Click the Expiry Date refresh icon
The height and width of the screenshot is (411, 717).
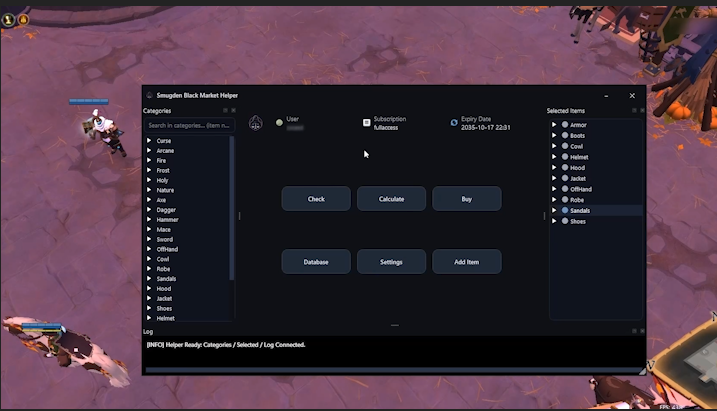tap(454, 123)
